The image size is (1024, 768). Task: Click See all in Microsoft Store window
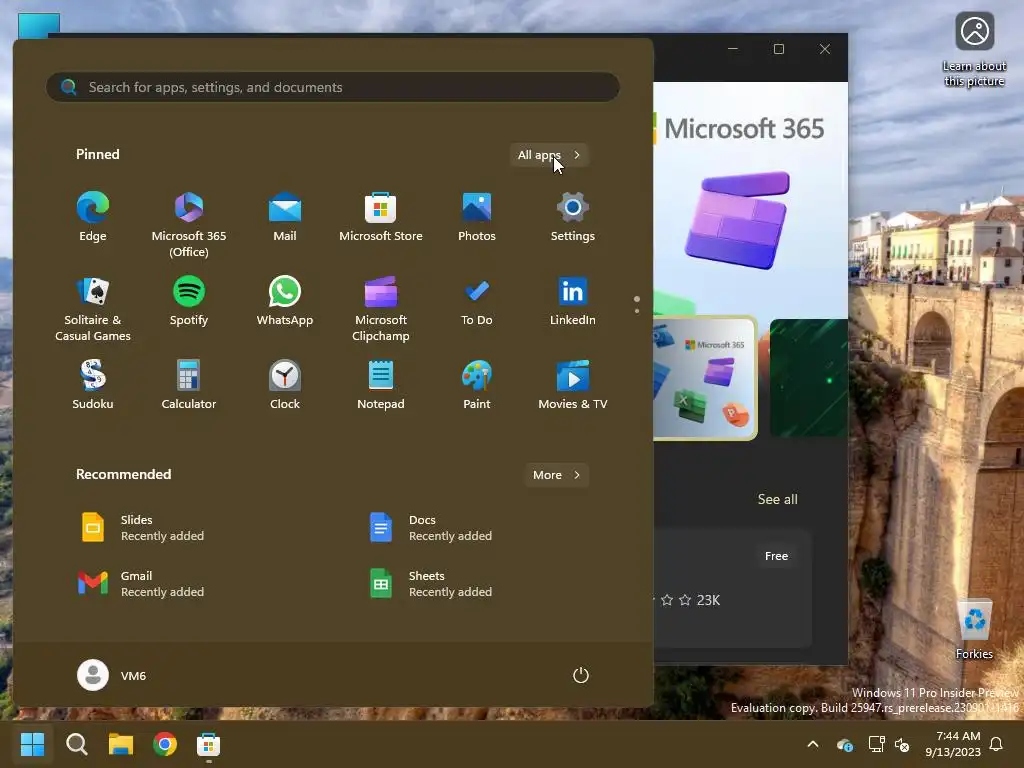click(777, 499)
